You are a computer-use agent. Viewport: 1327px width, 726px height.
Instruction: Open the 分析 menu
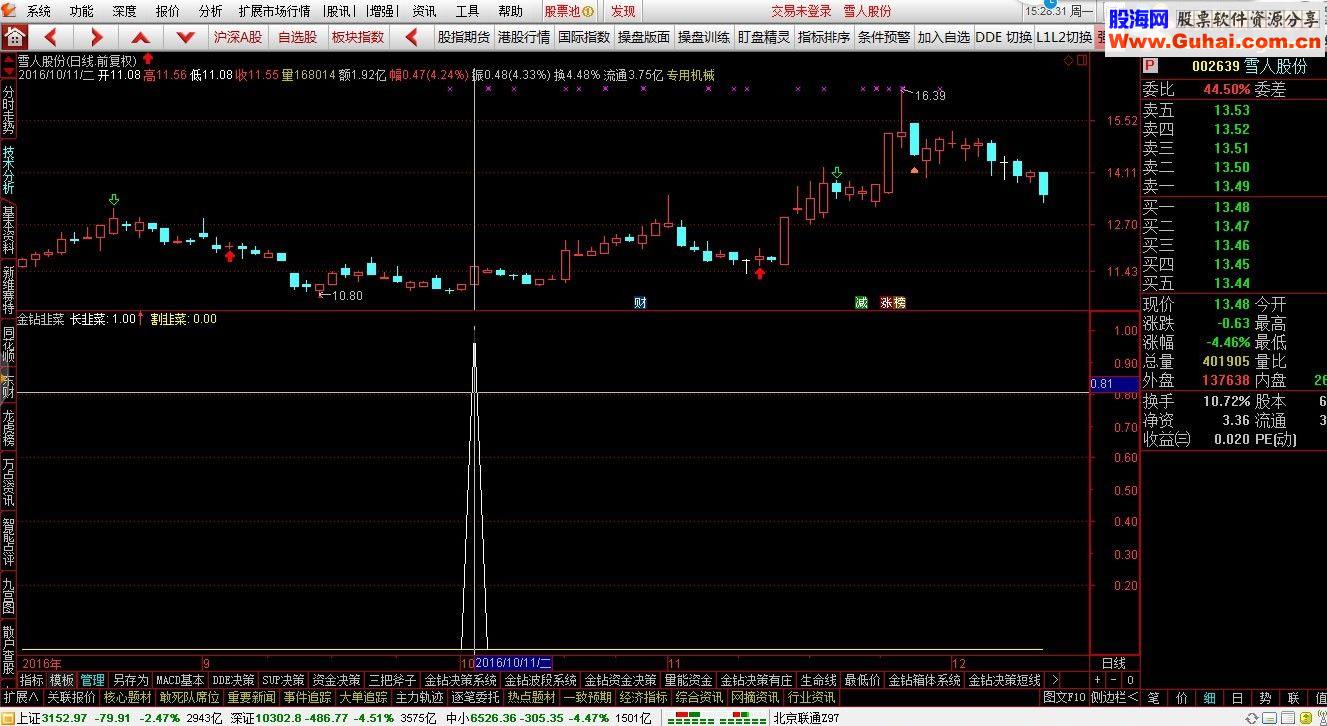tap(211, 12)
